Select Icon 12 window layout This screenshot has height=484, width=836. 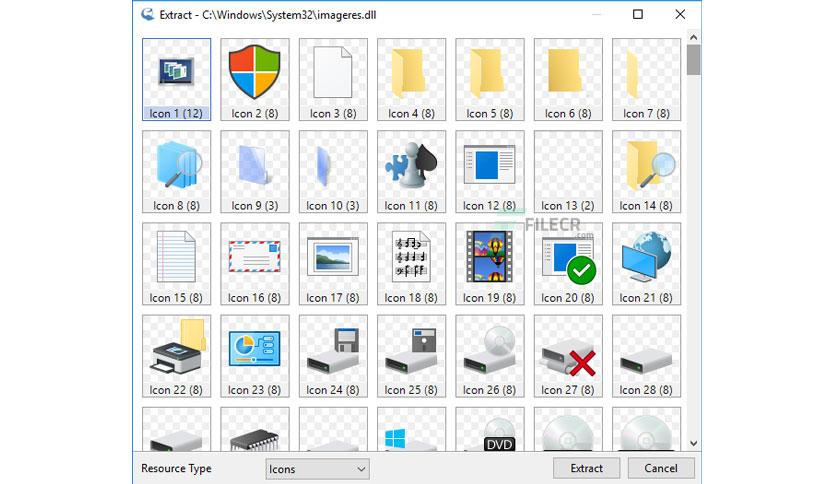(490, 172)
